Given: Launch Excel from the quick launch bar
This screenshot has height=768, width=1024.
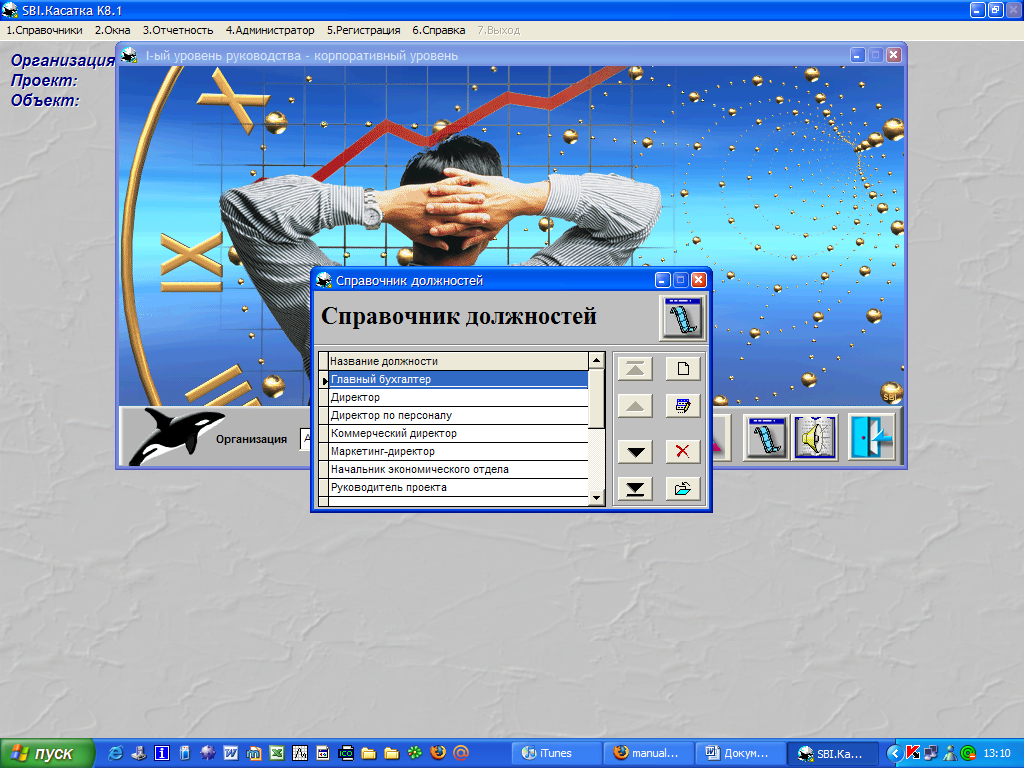Looking at the screenshot, I should 277,753.
